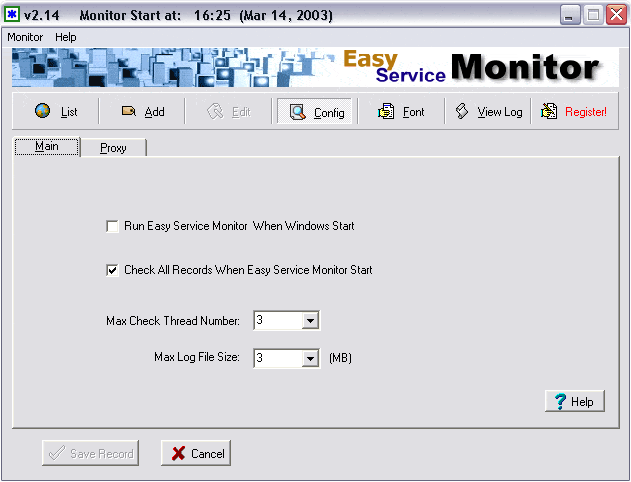Switch to the Main tab
This screenshot has width=631, height=482.
(x=47, y=146)
